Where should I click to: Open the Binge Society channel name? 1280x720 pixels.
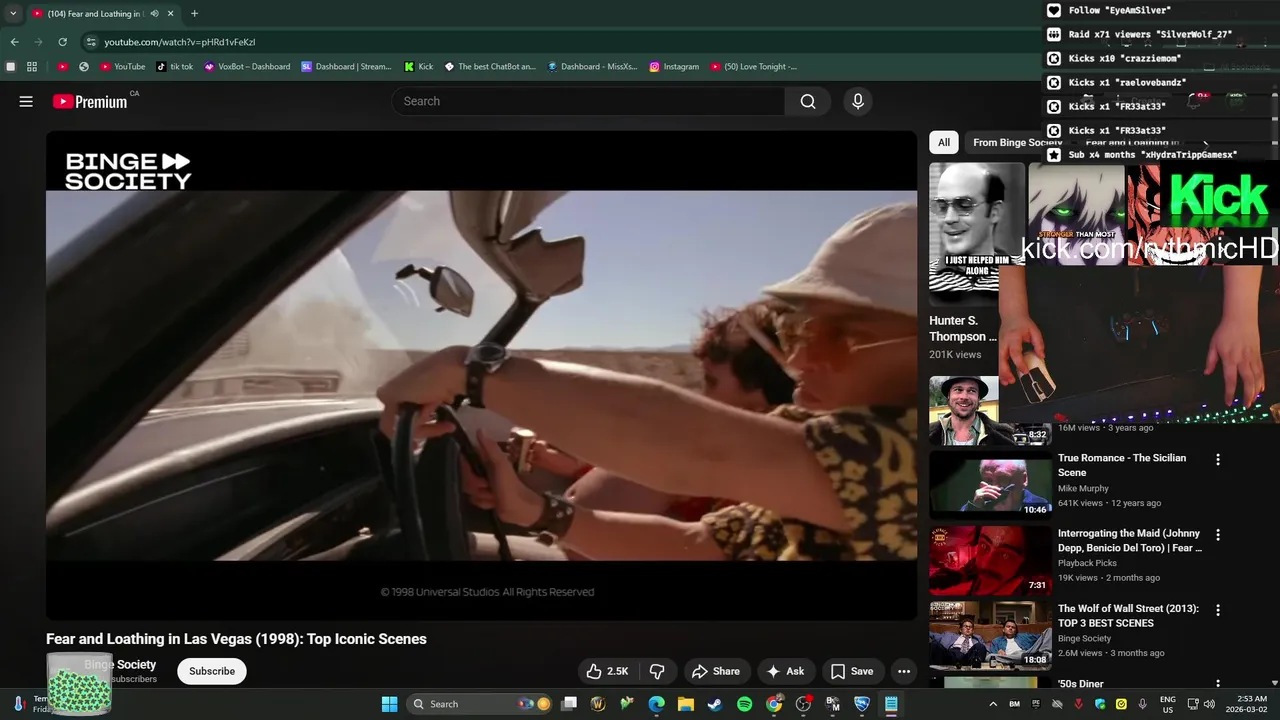click(120, 664)
